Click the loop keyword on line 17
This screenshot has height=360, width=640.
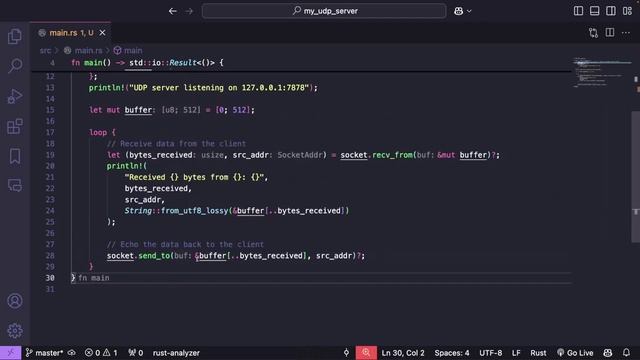(x=98, y=133)
